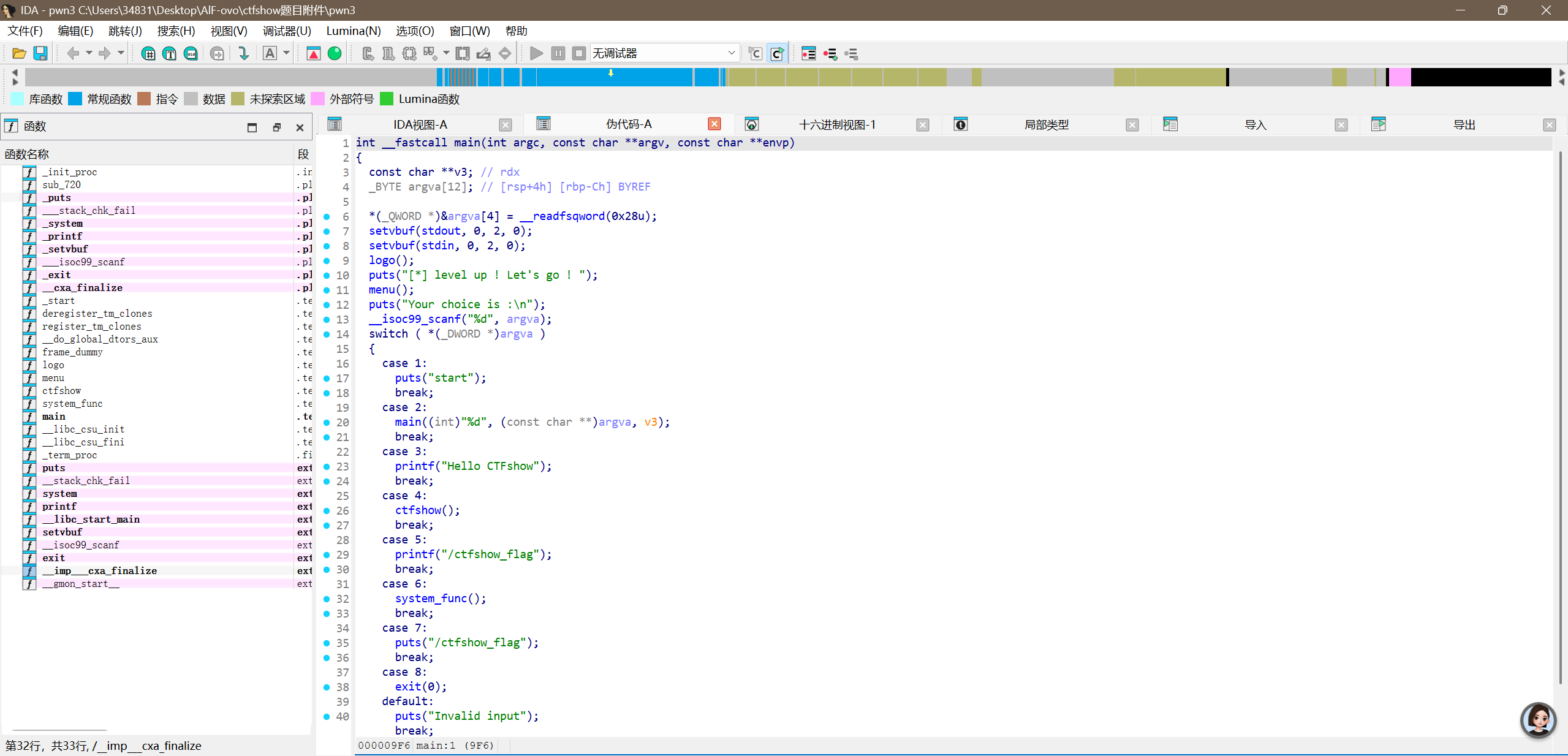Switch to the IDA视图-A tab
The width and height of the screenshot is (1568, 756).
point(420,124)
